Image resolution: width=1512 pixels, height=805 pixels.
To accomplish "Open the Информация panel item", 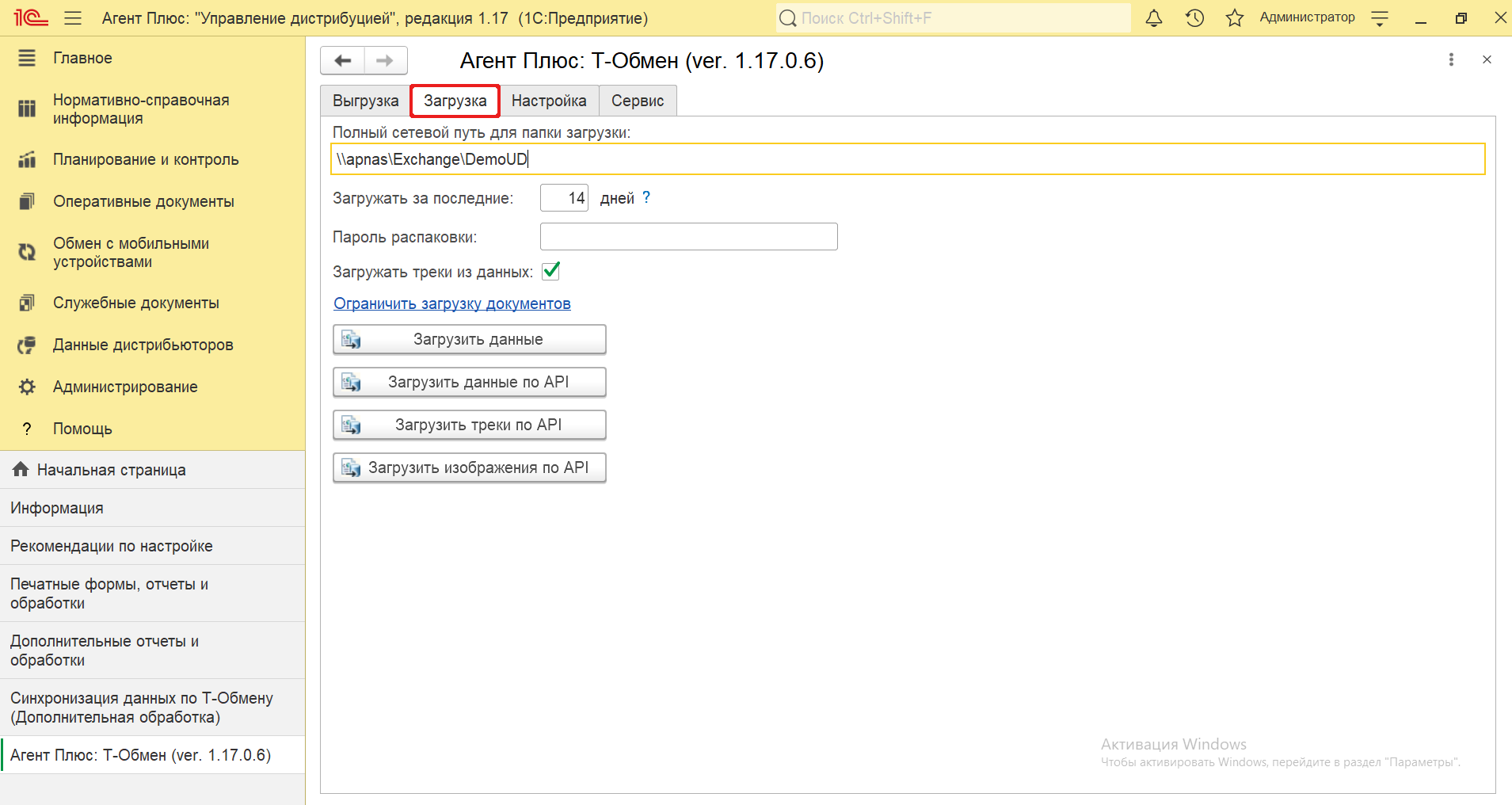I will tap(152, 508).
